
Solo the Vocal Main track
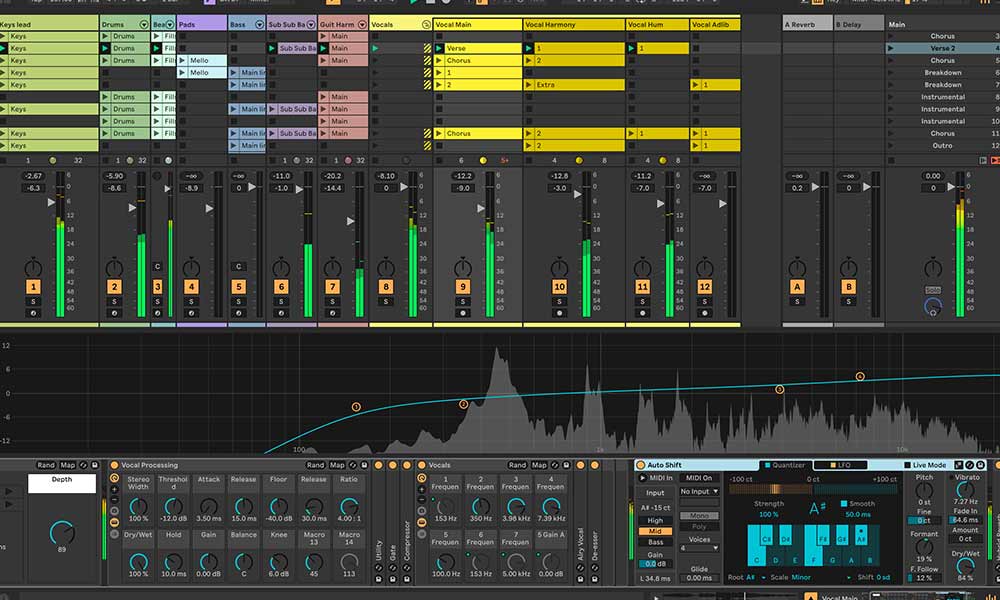click(463, 301)
